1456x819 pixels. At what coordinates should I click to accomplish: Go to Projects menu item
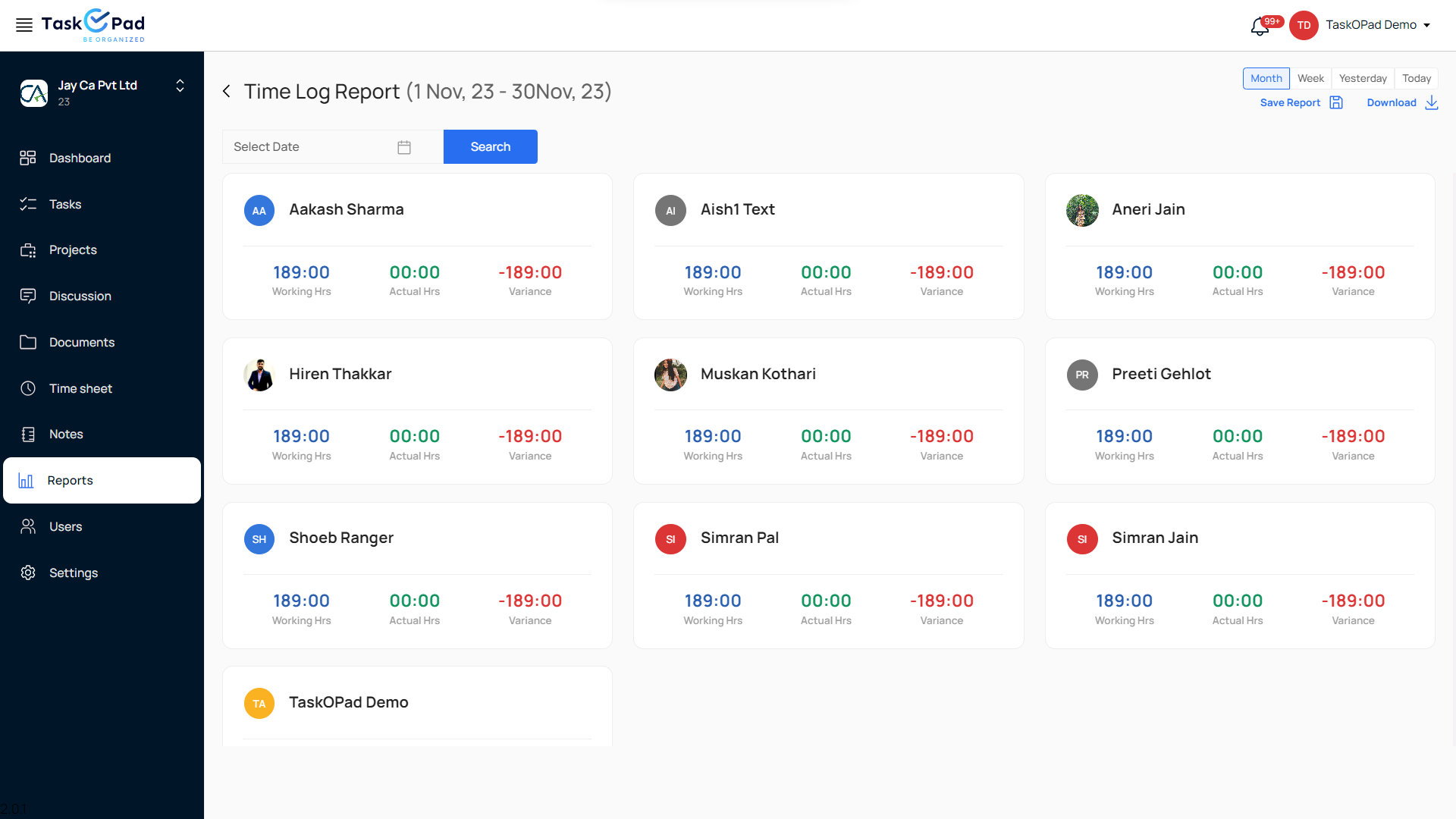[x=73, y=249]
